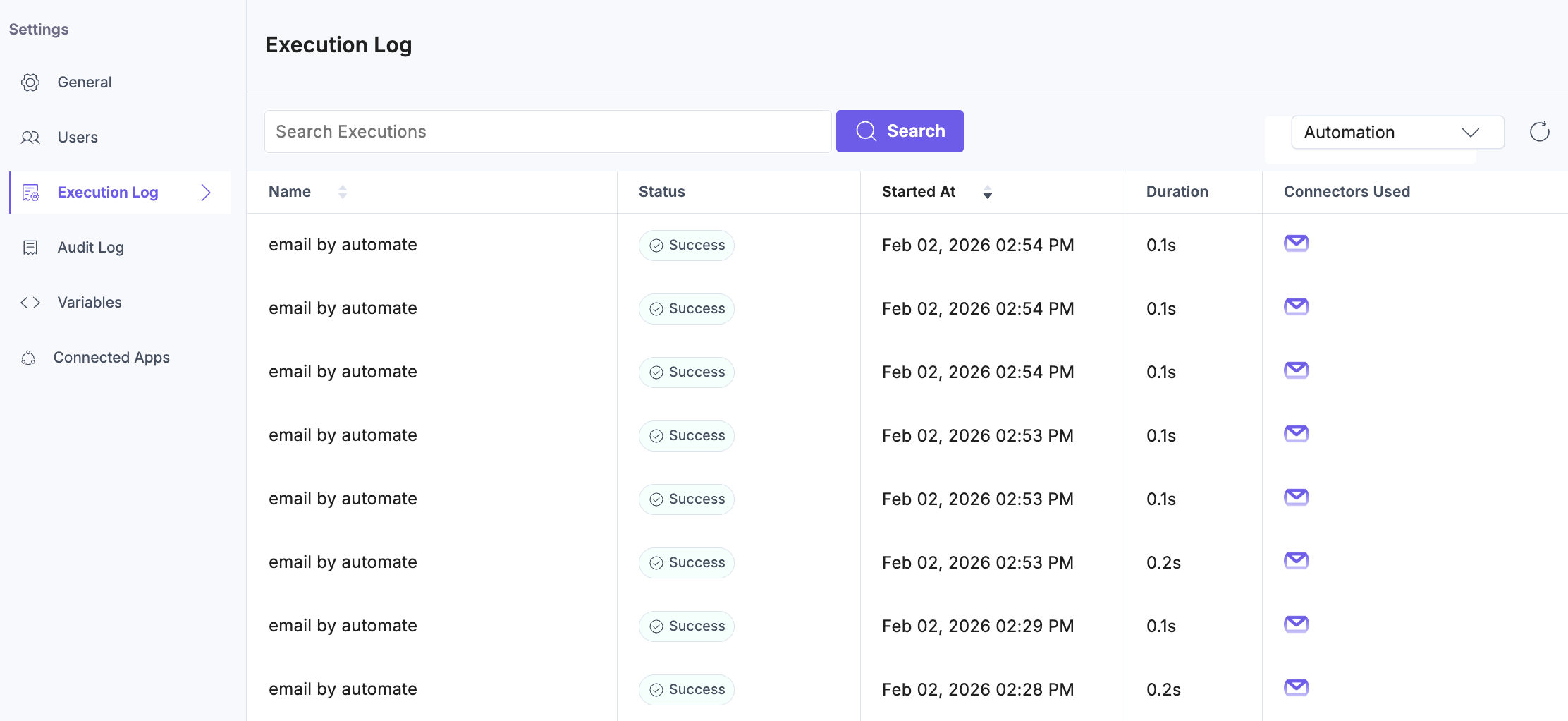The width and height of the screenshot is (1568, 721).
Task: Click the Users sidebar icon
Action: [30, 138]
